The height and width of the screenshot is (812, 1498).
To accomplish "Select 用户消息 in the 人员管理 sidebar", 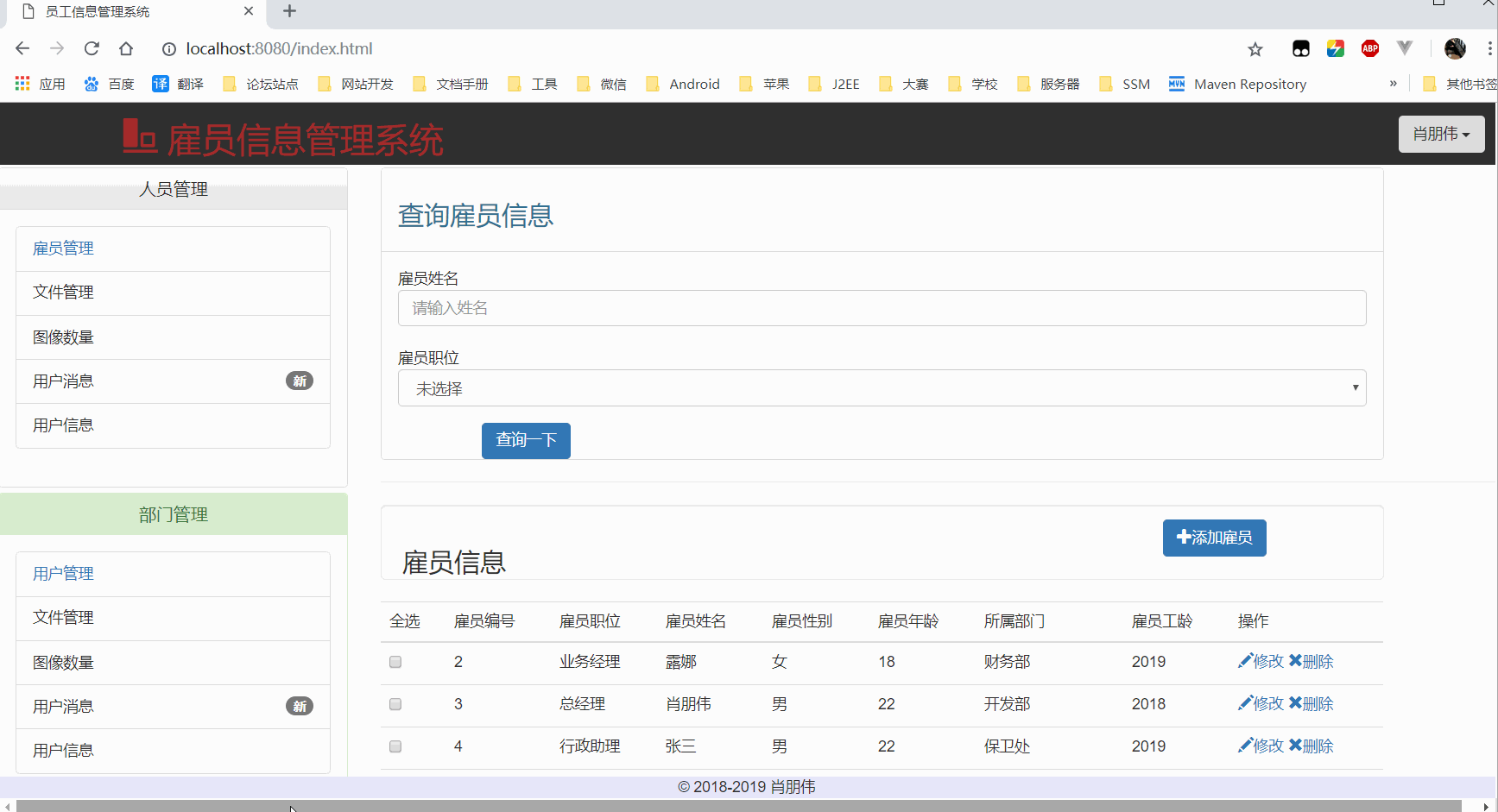I will point(63,381).
